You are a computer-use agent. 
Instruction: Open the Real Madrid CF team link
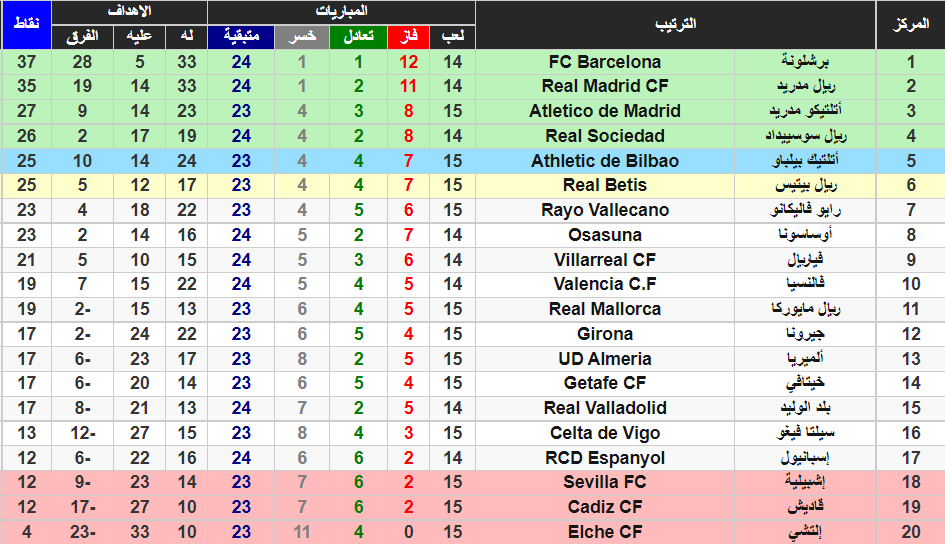pos(604,87)
